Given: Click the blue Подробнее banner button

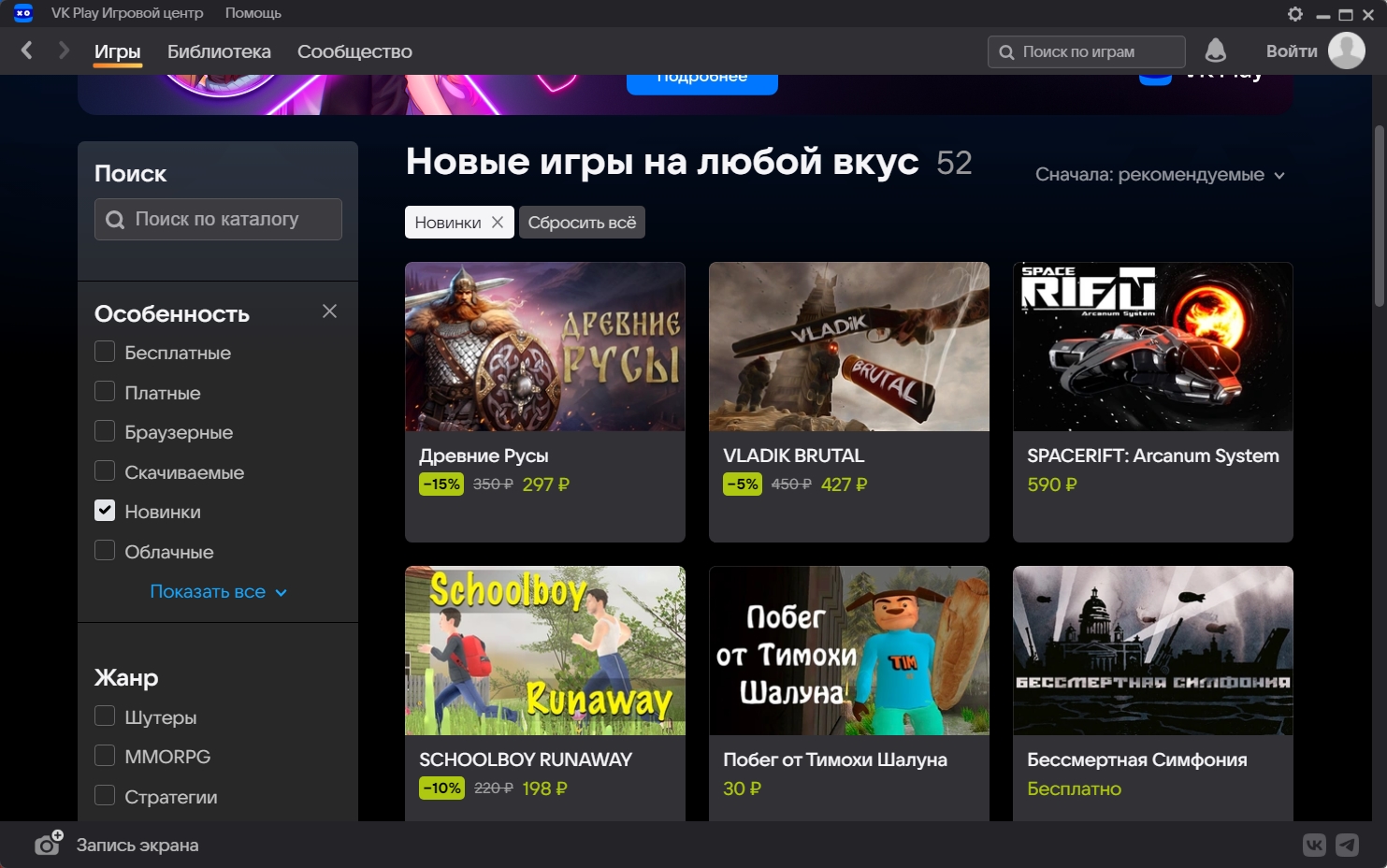Looking at the screenshot, I should tap(702, 82).
